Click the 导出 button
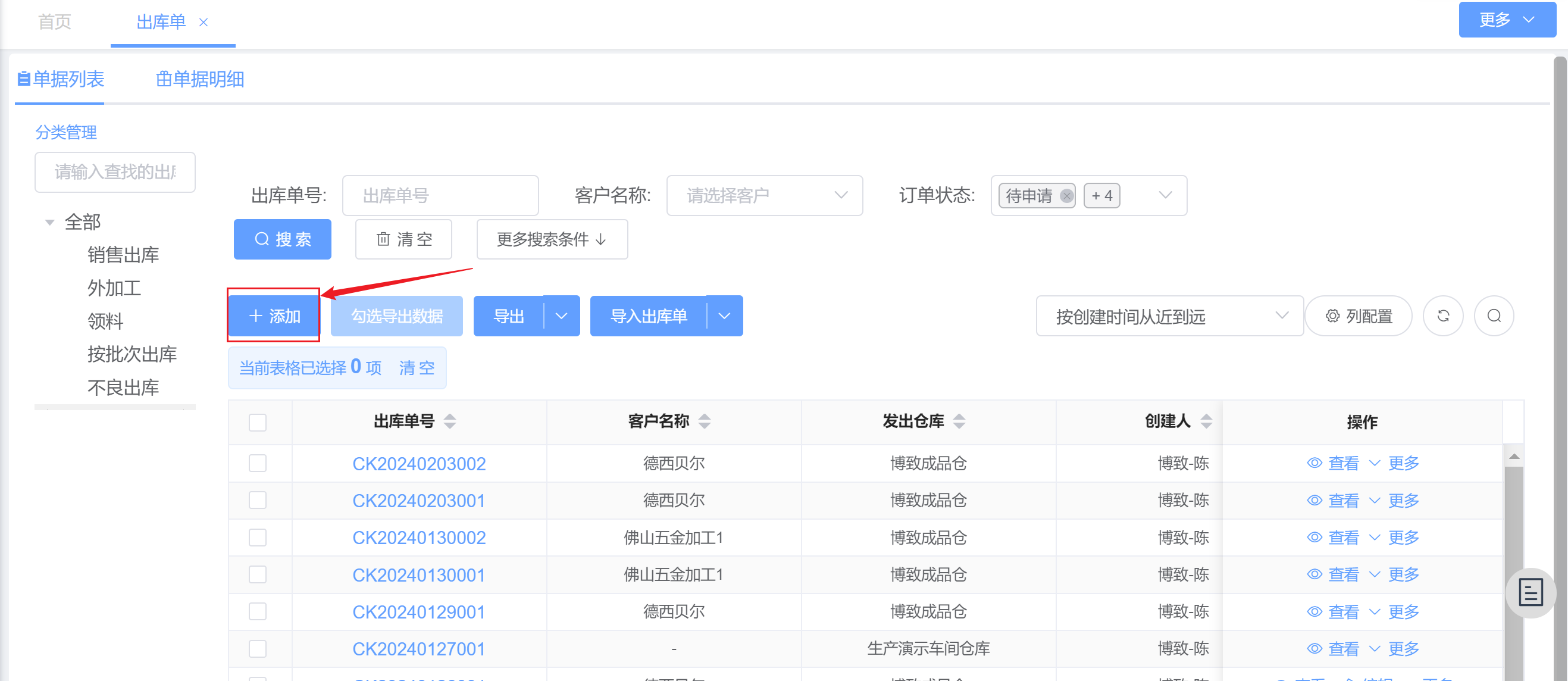 coord(509,315)
